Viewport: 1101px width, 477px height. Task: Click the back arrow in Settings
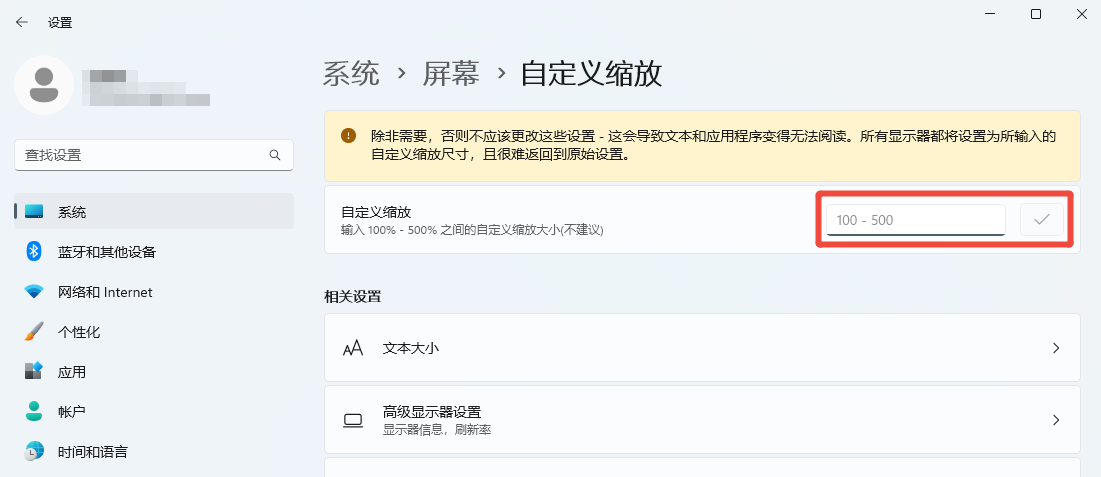point(22,21)
